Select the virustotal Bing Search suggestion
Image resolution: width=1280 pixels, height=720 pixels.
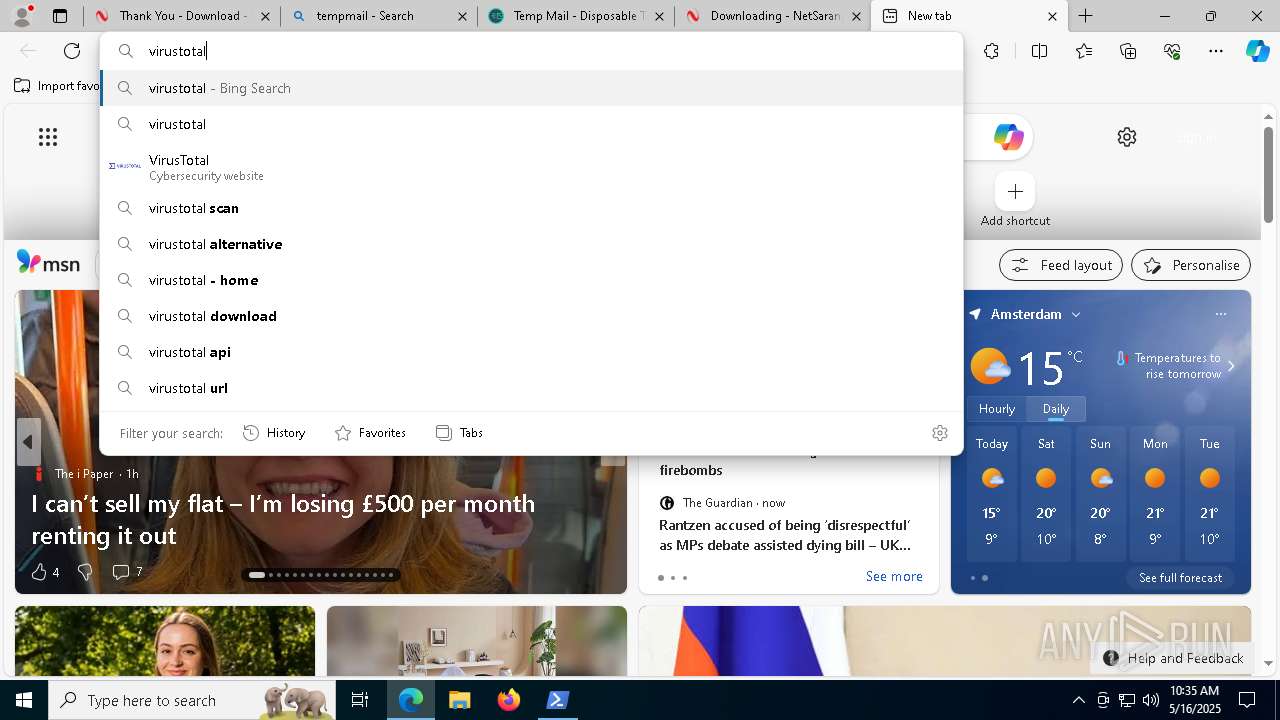531,88
